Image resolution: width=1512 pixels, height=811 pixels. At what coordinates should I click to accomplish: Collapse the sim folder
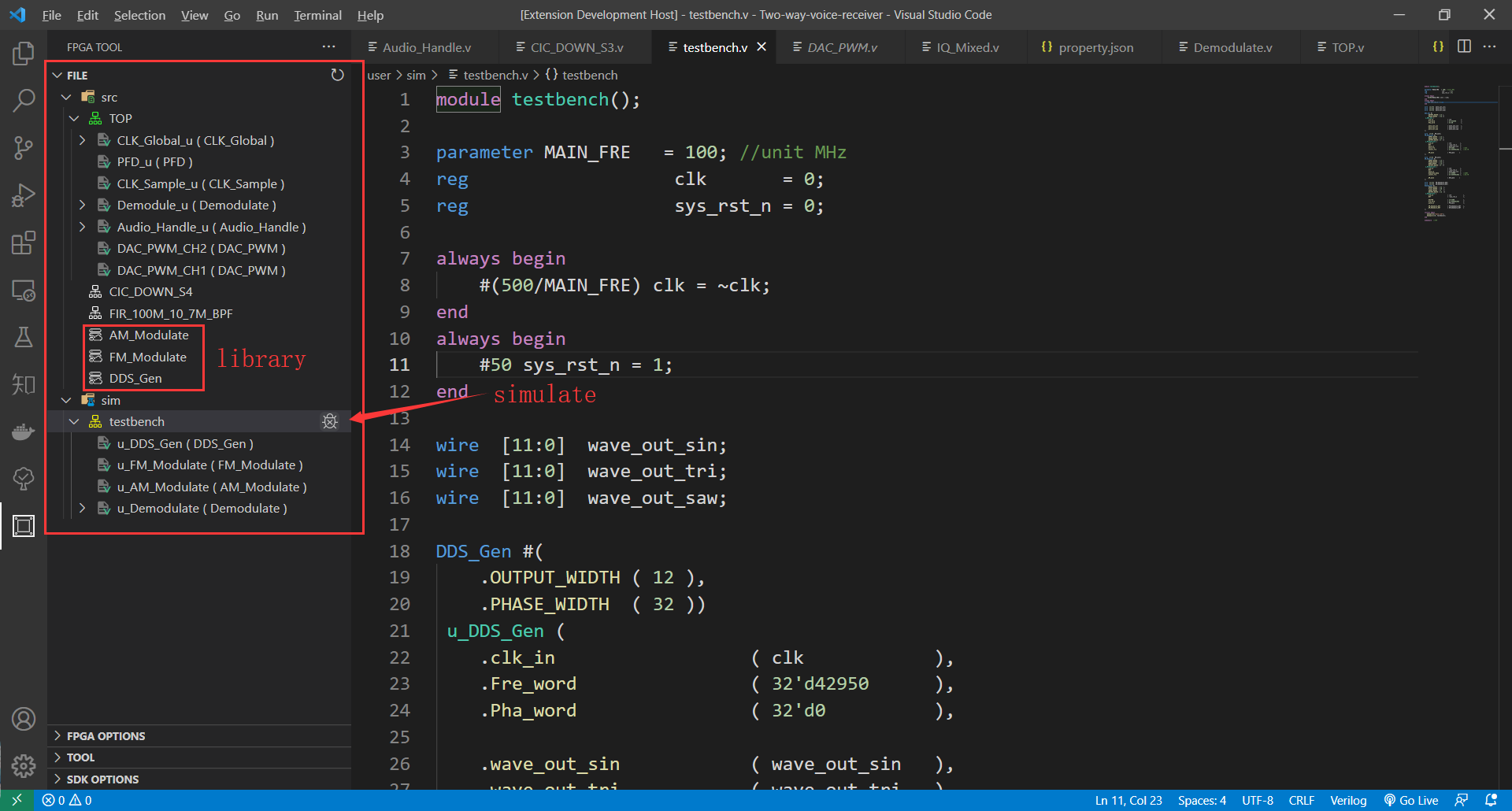(66, 400)
